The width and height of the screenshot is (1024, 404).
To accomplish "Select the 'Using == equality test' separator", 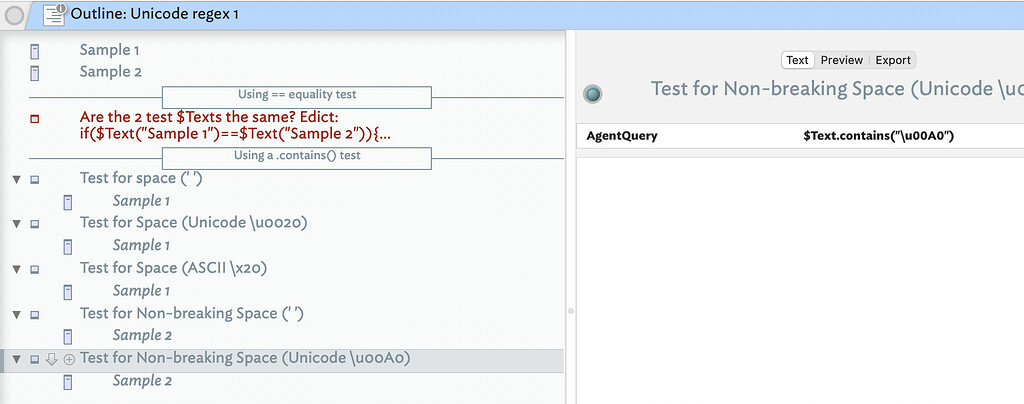I will [297, 96].
